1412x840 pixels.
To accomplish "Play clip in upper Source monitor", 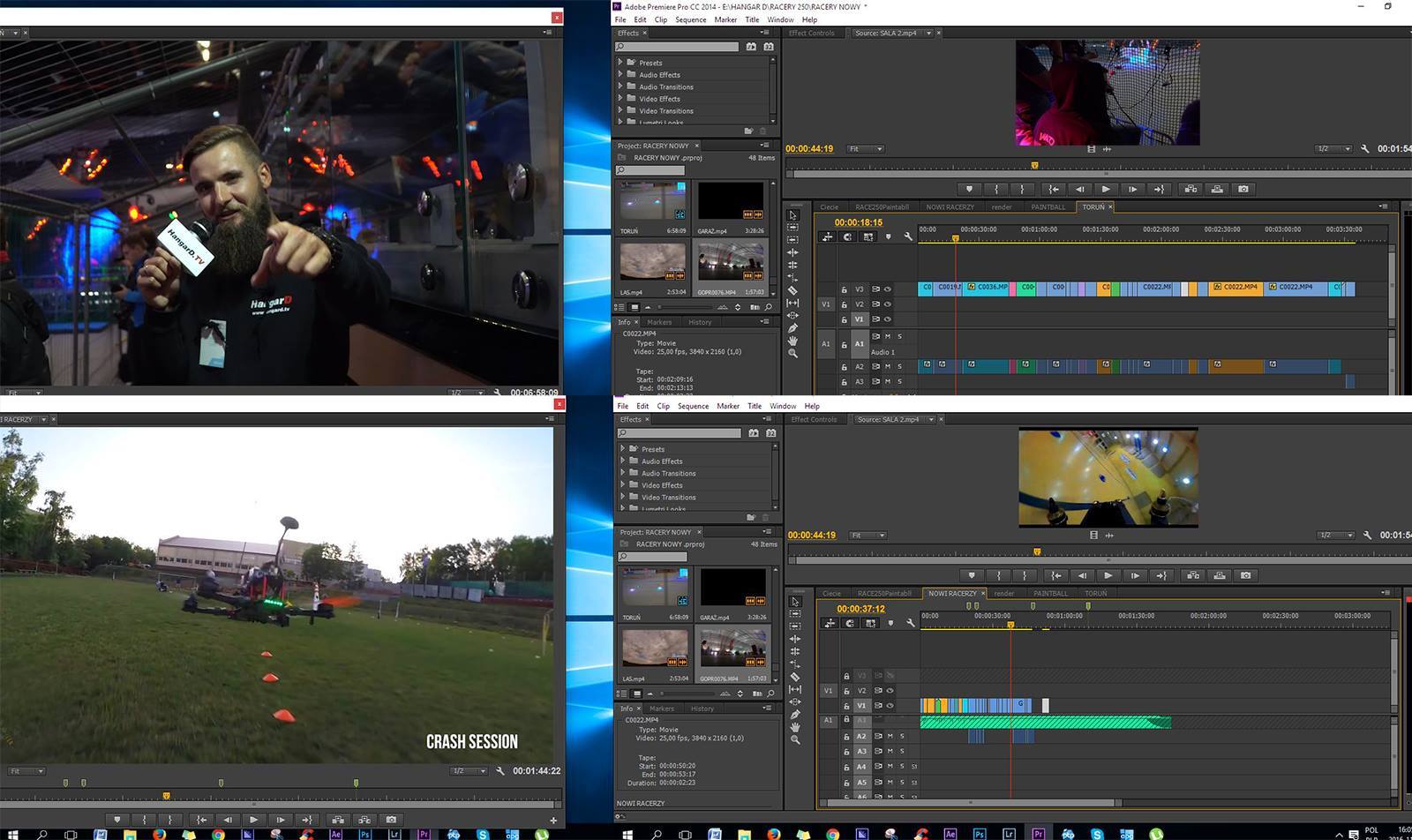I will (1107, 189).
